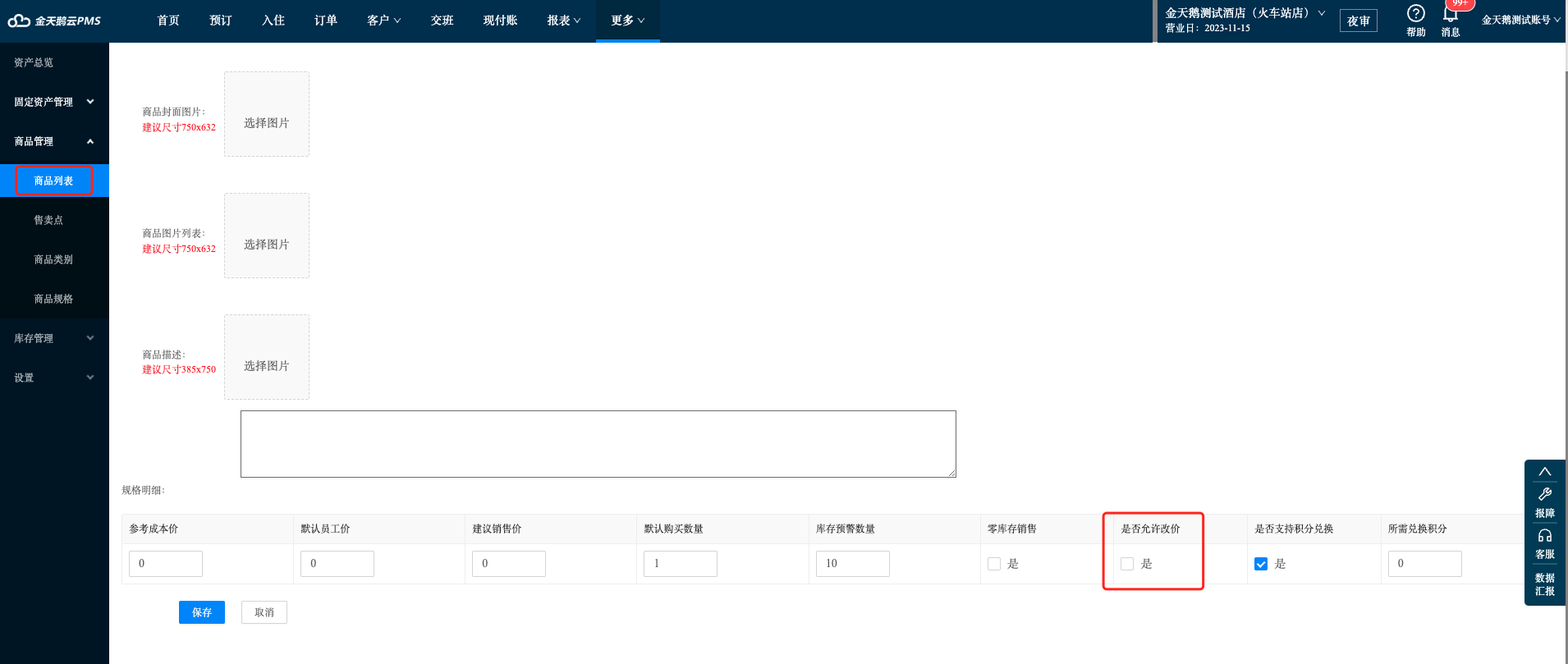This screenshot has width=1568, height=664.
Task: Click the 规格明细: label
Action: (144, 490)
